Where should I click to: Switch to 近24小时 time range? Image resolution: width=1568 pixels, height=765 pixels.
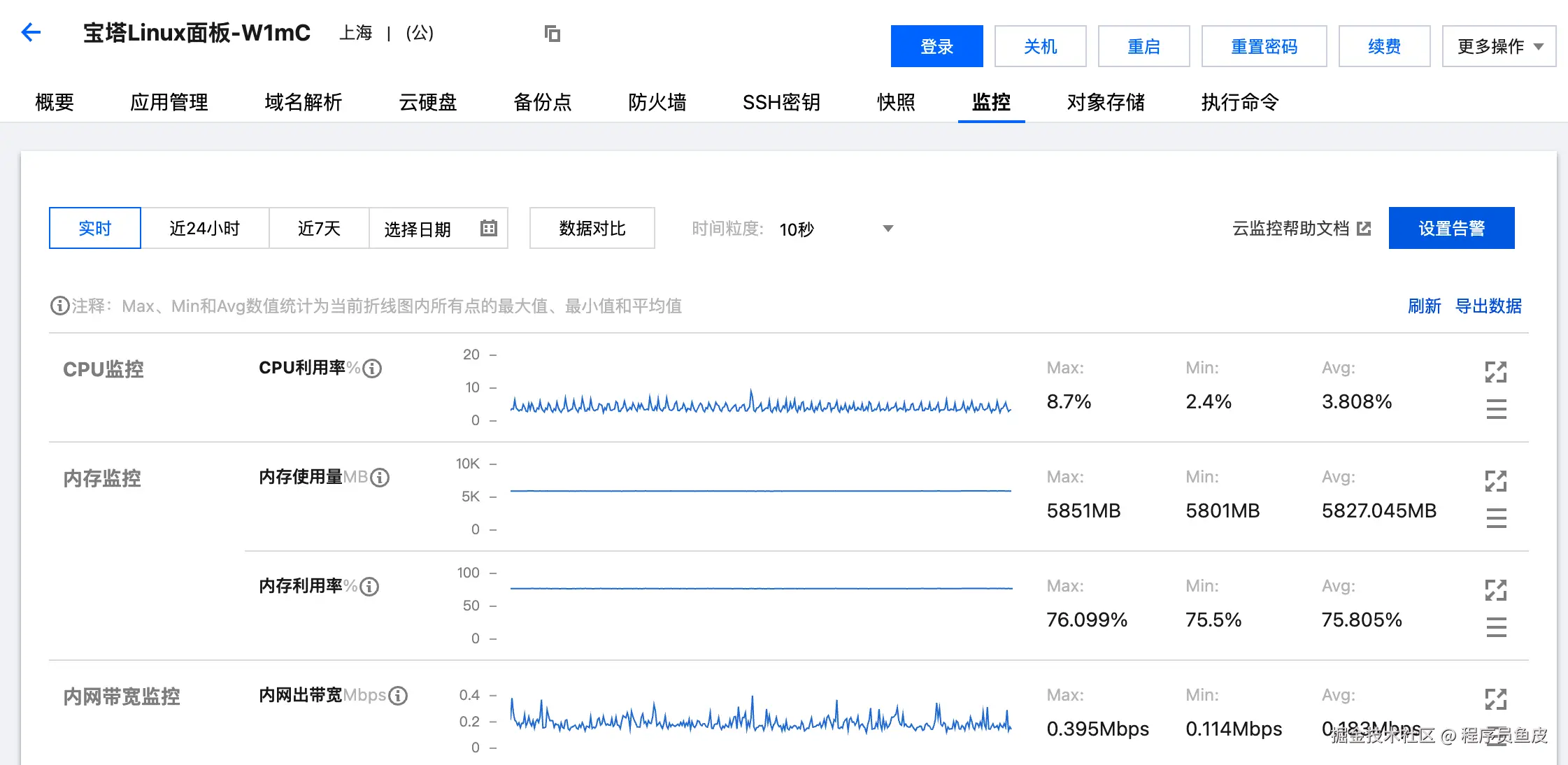(x=204, y=228)
